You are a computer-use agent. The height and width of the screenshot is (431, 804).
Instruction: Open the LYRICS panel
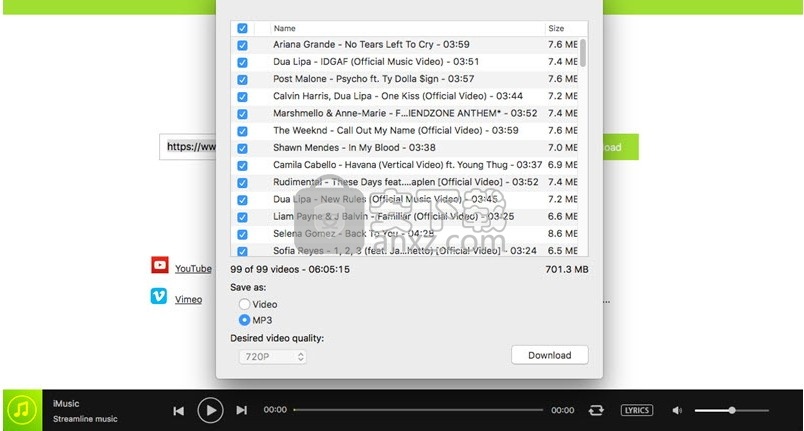(x=637, y=410)
